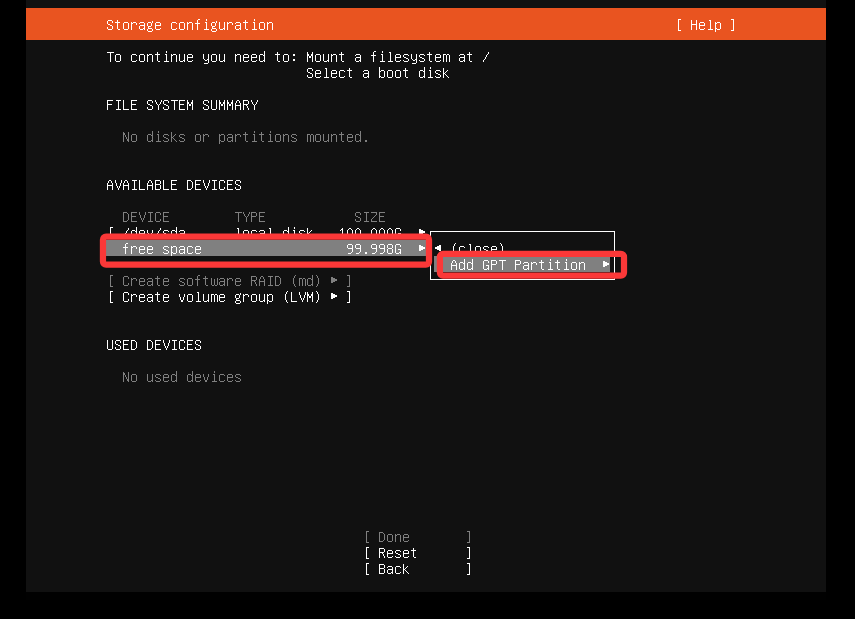Viewport: 855px width, 619px height.
Task: Click the arrow on the free space row
Action: [x=422, y=249]
